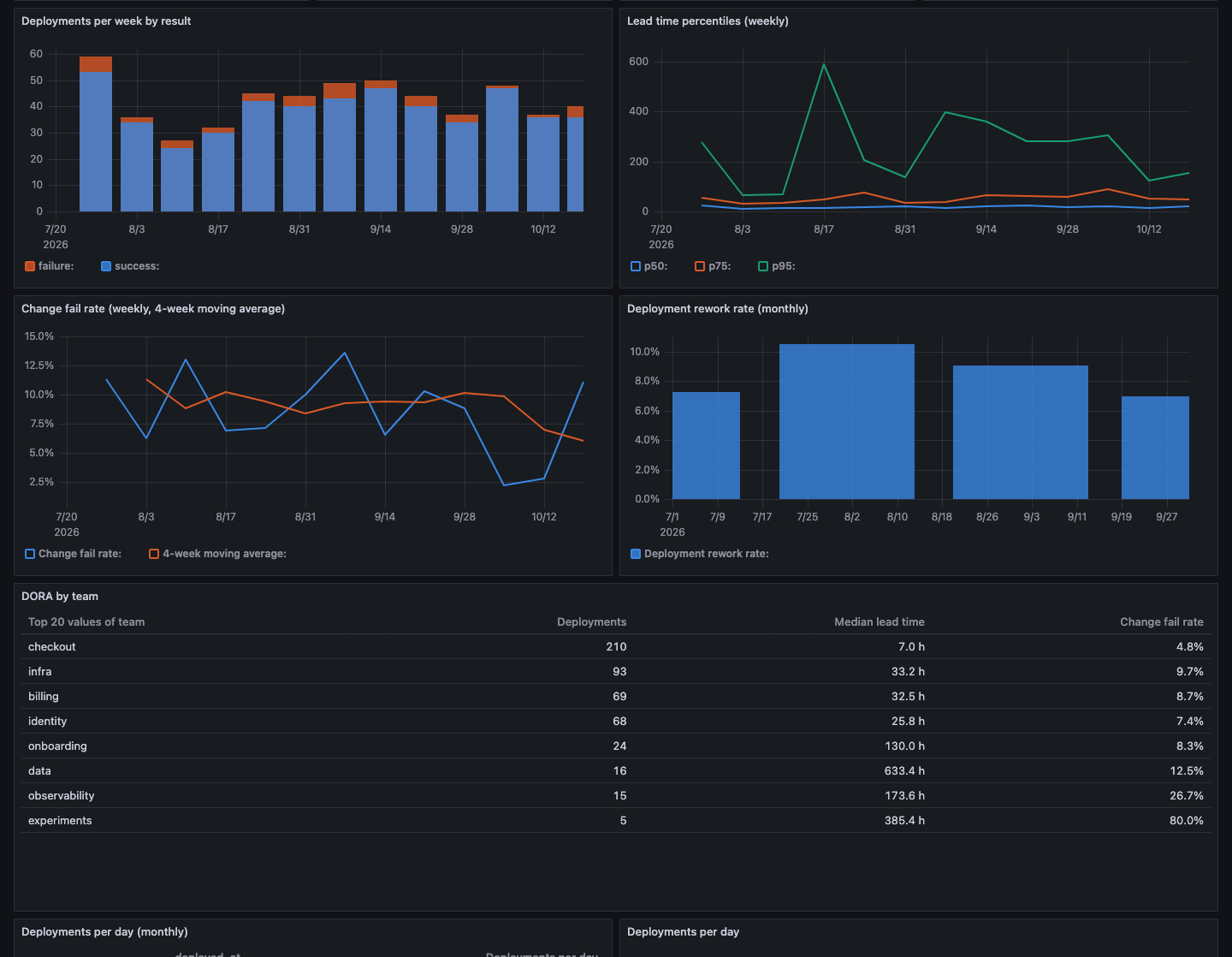Select the infra team row

click(x=616, y=671)
